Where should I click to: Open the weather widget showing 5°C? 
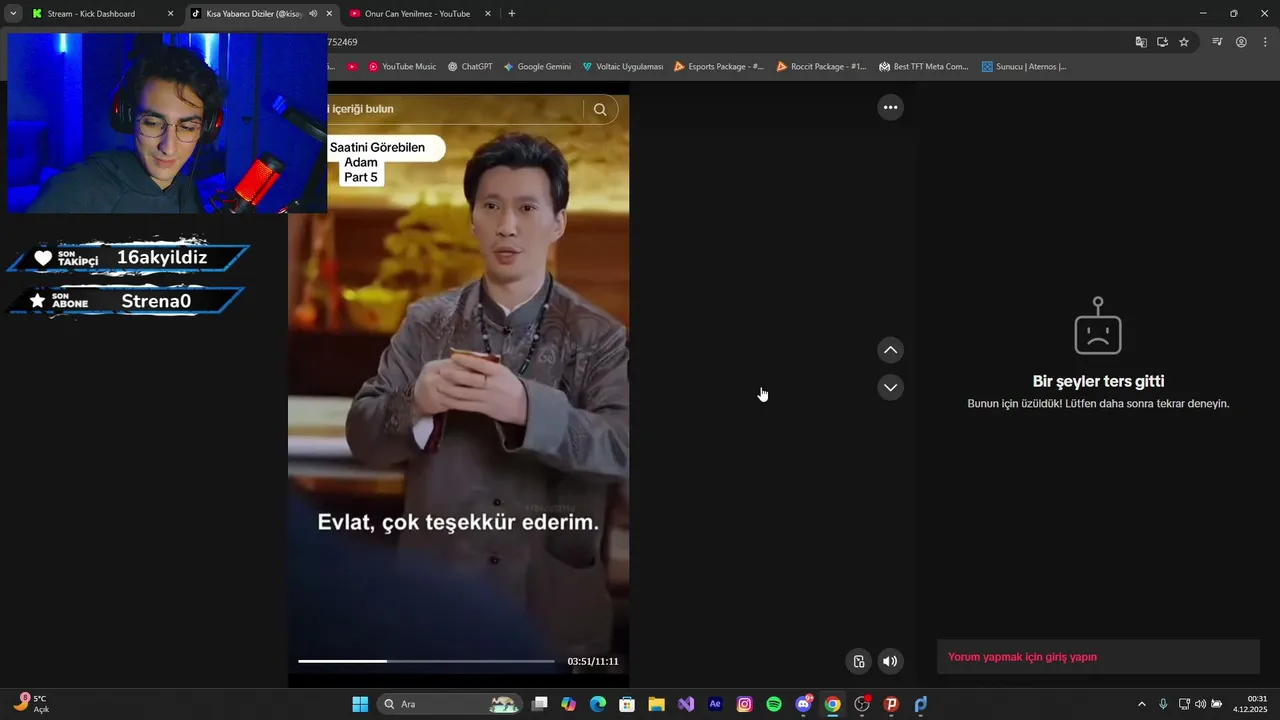[31, 704]
